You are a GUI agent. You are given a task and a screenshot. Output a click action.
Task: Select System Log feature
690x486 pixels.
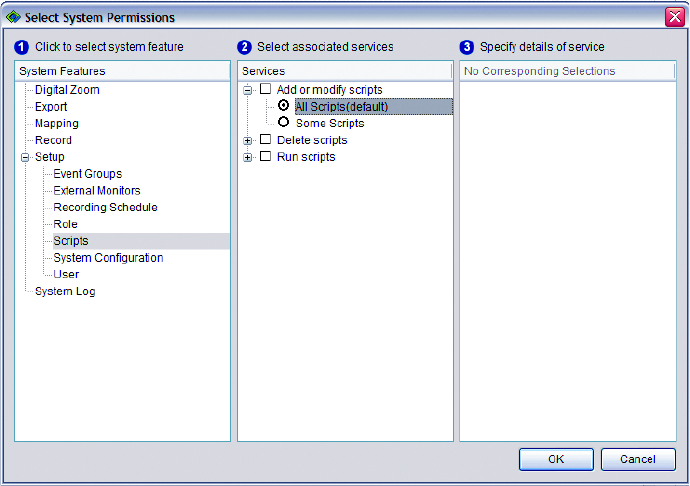pos(65,292)
